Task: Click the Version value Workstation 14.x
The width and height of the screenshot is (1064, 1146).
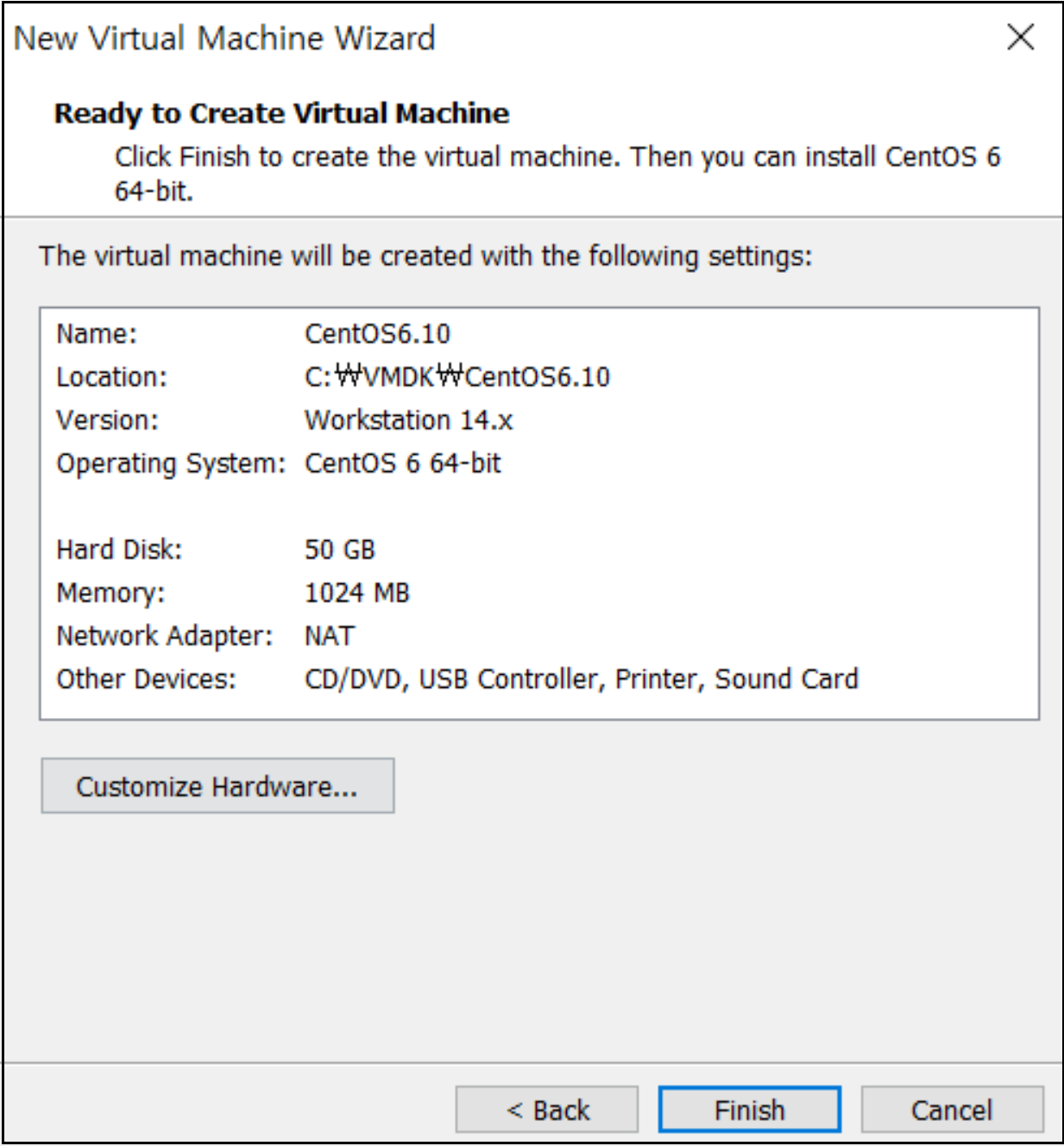Action: [408, 420]
